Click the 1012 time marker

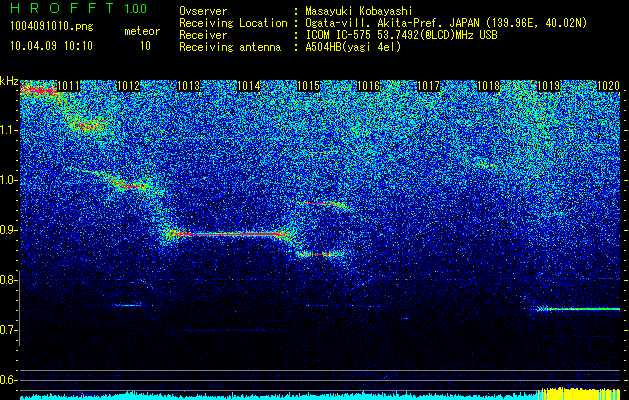(x=128, y=86)
